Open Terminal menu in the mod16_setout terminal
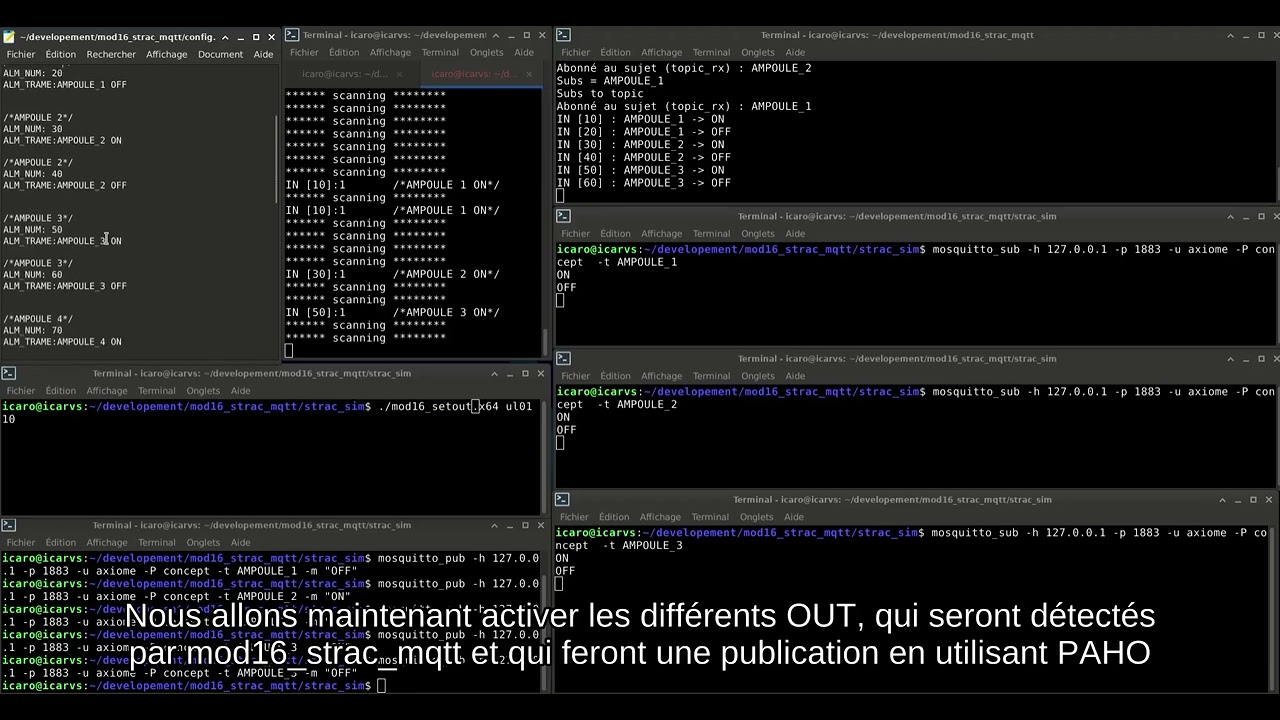Image resolution: width=1280 pixels, height=720 pixels. [x=157, y=391]
